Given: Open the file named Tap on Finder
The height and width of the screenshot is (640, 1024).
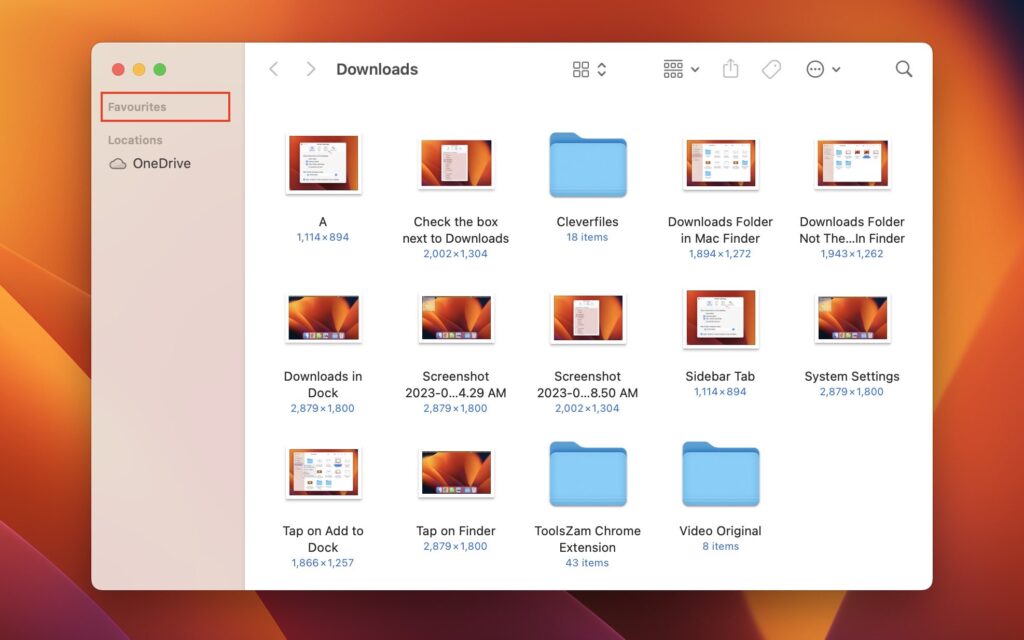Looking at the screenshot, I should point(455,473).
